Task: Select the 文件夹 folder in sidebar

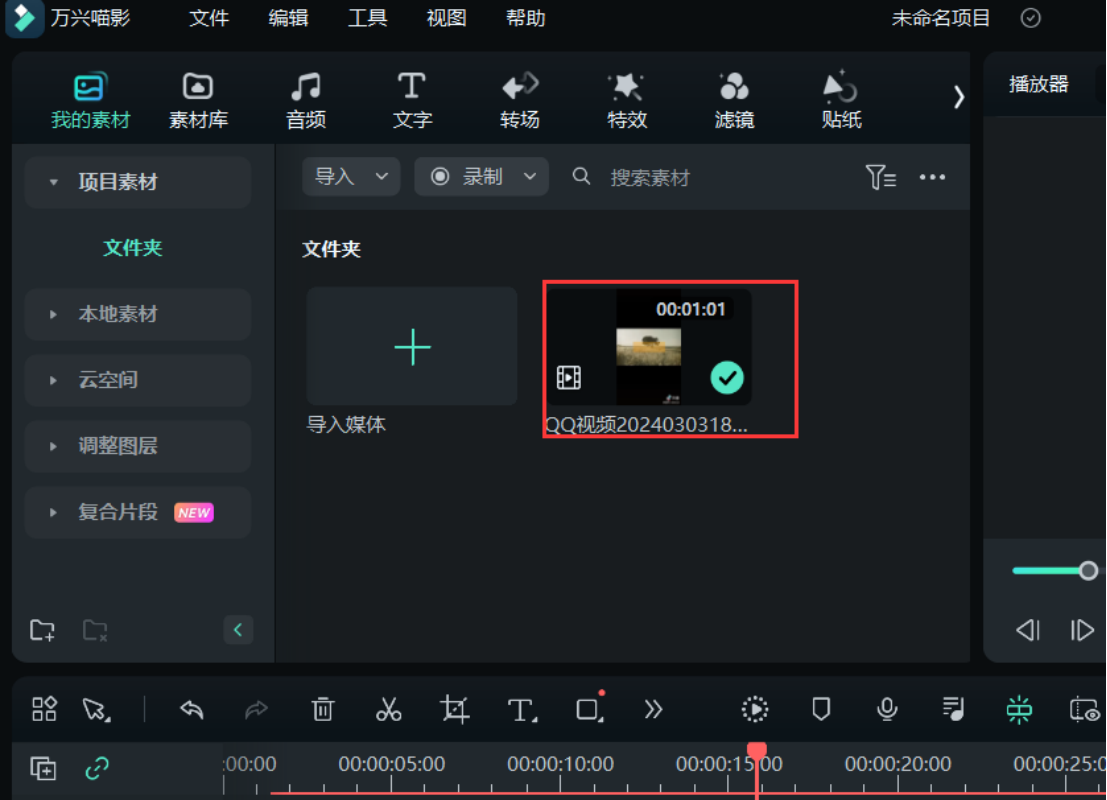Action: click(x=133, y=248)
